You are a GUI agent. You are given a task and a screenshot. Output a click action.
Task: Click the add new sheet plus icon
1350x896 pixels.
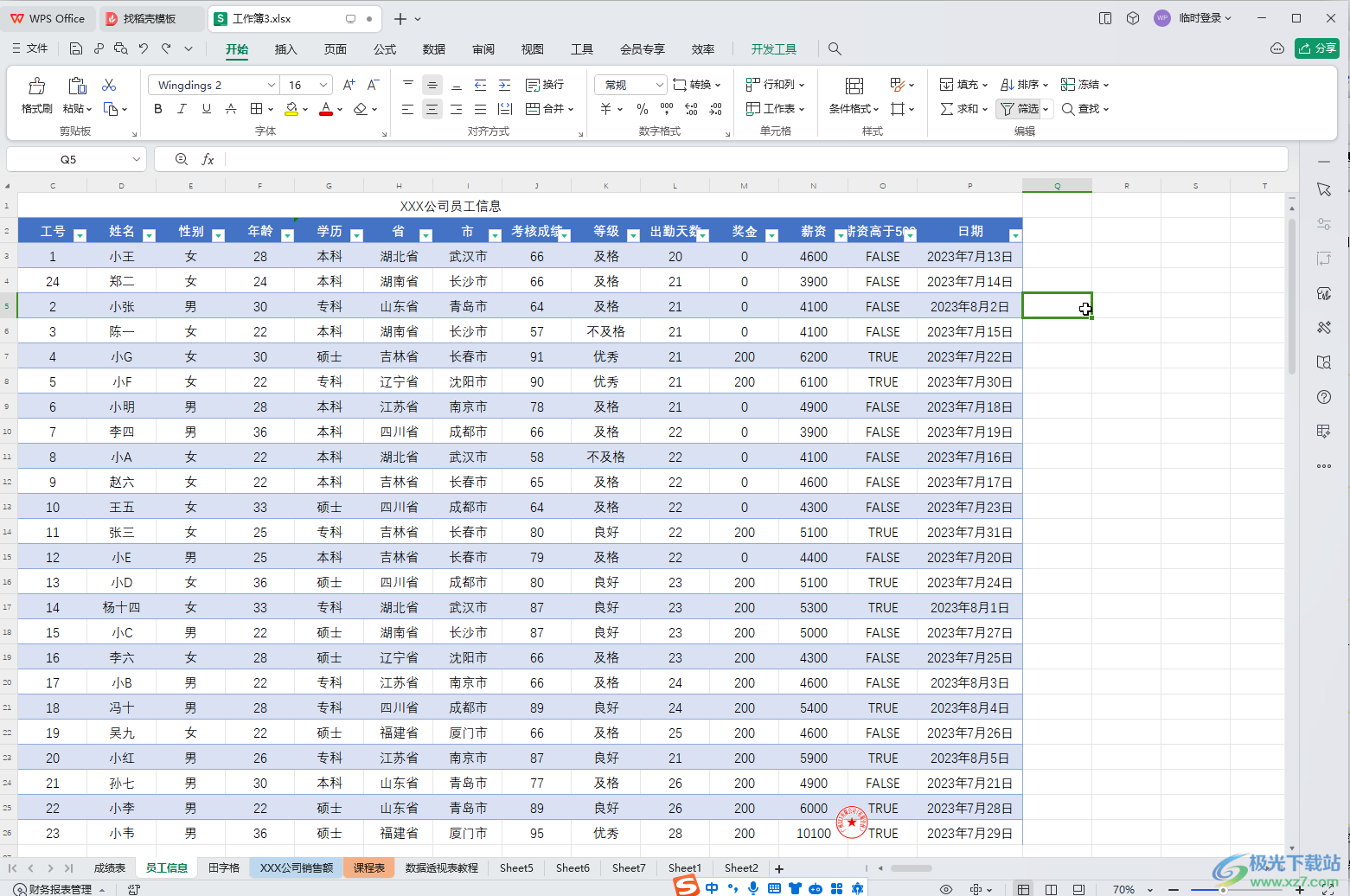coord(779,868)
